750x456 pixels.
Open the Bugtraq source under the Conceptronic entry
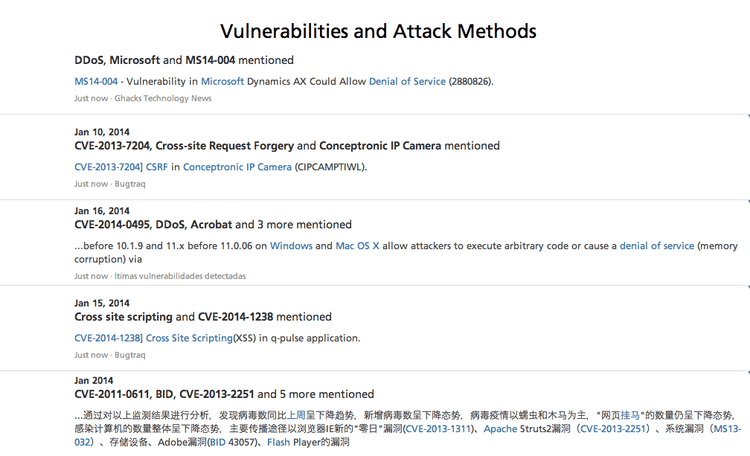pos(130,185)
